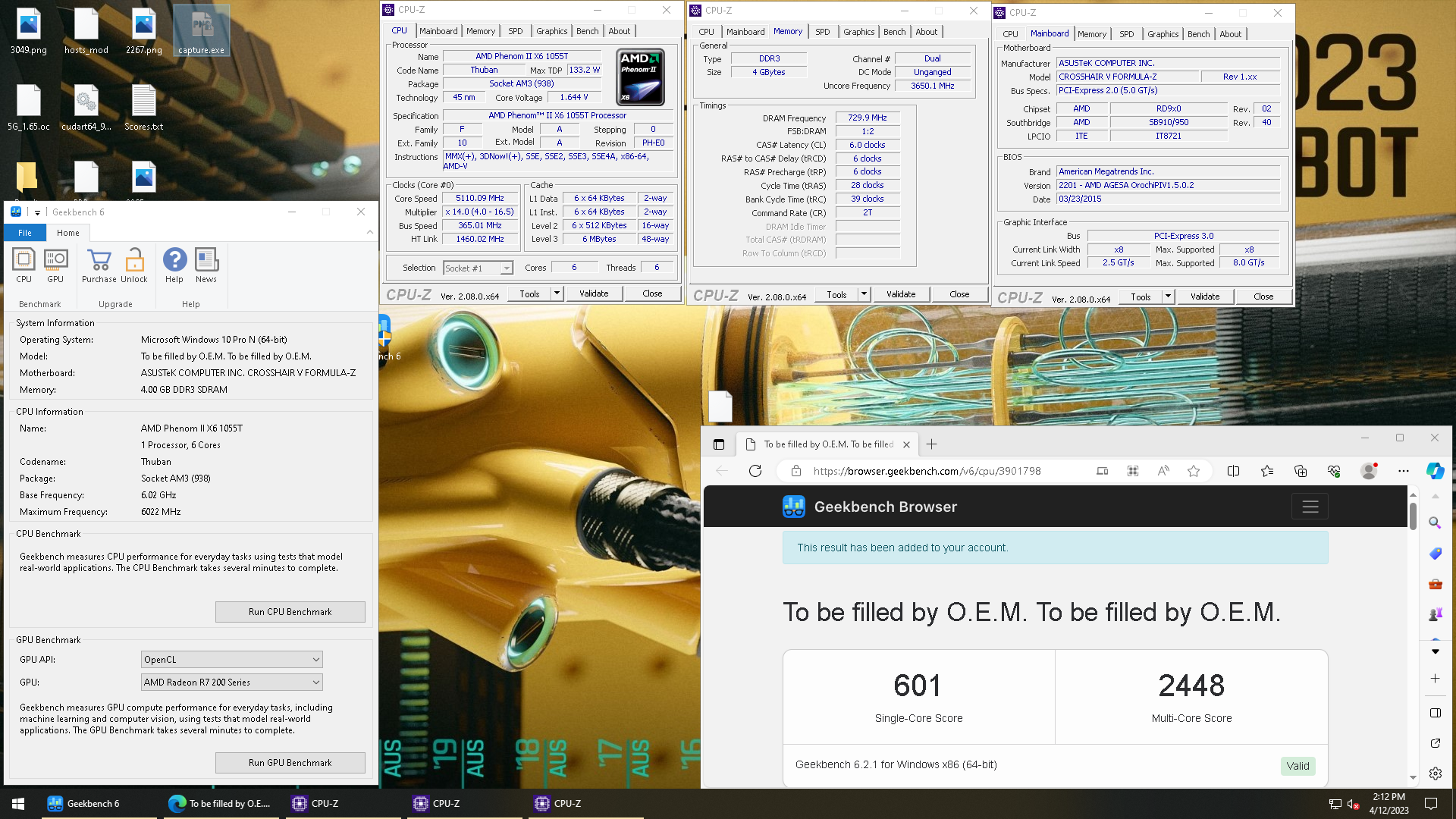Viewport: 1456px width, 819px height.
Task: Add this page to favorites star icon
Action: coord(1194,471)
